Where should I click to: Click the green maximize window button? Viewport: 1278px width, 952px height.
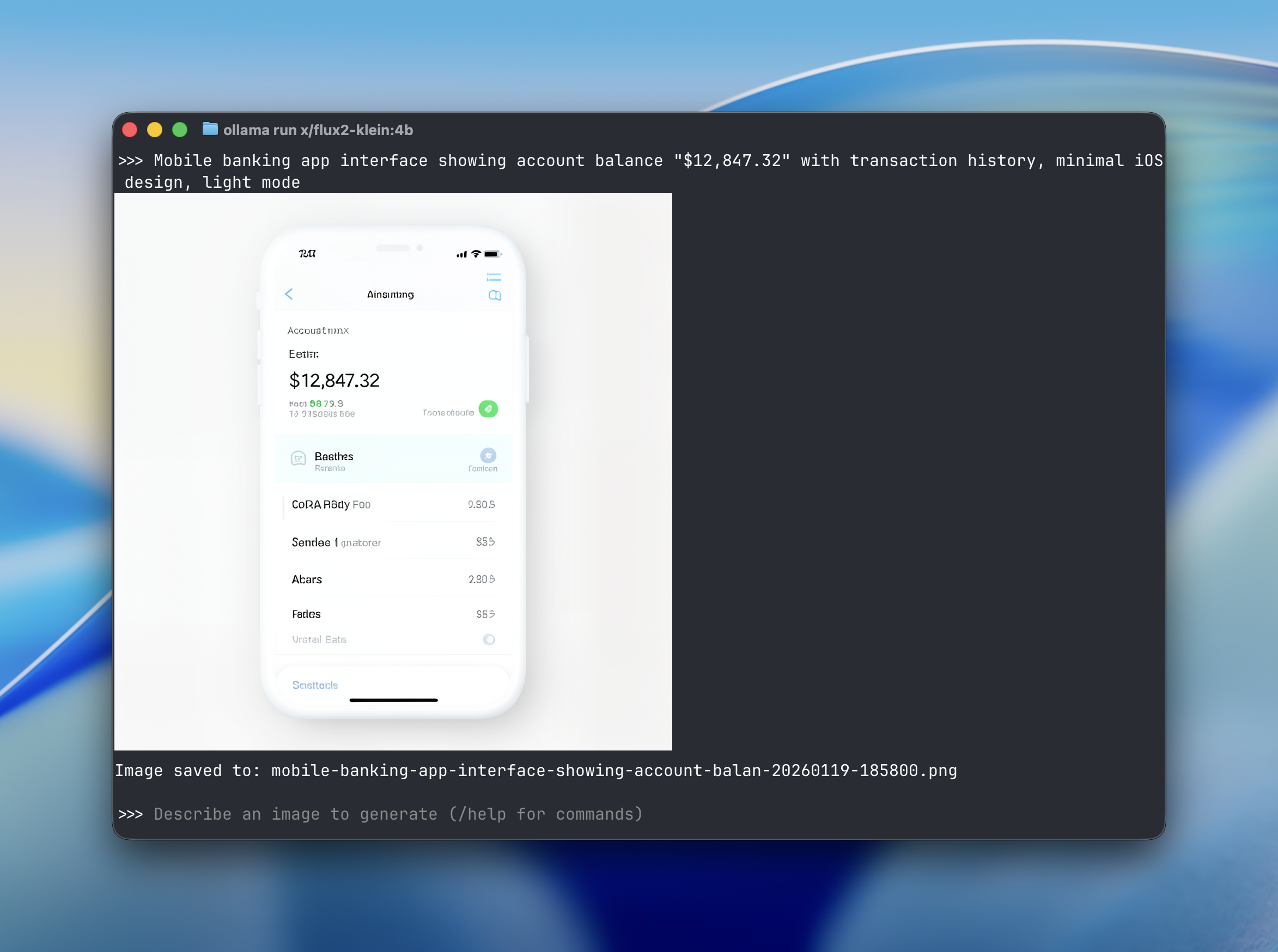pyautogui.click(x=180, y=130)
